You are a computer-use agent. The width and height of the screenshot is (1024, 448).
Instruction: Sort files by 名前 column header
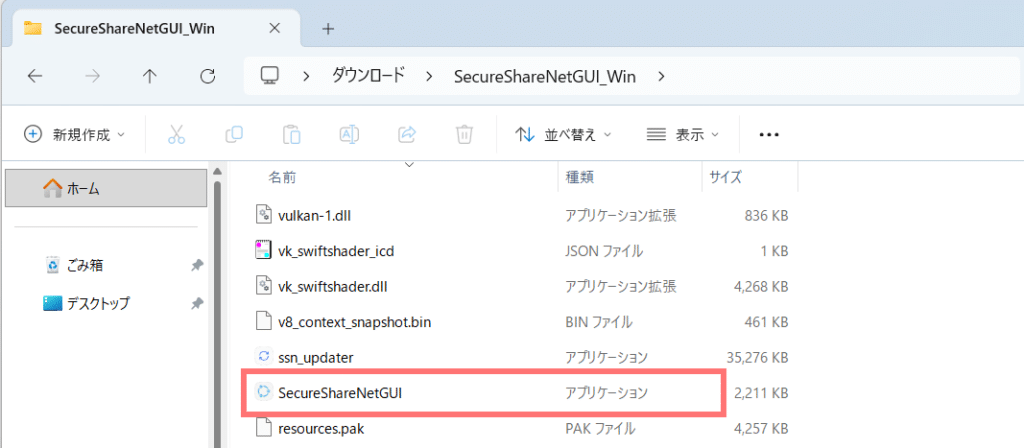(x=282, y=177)
